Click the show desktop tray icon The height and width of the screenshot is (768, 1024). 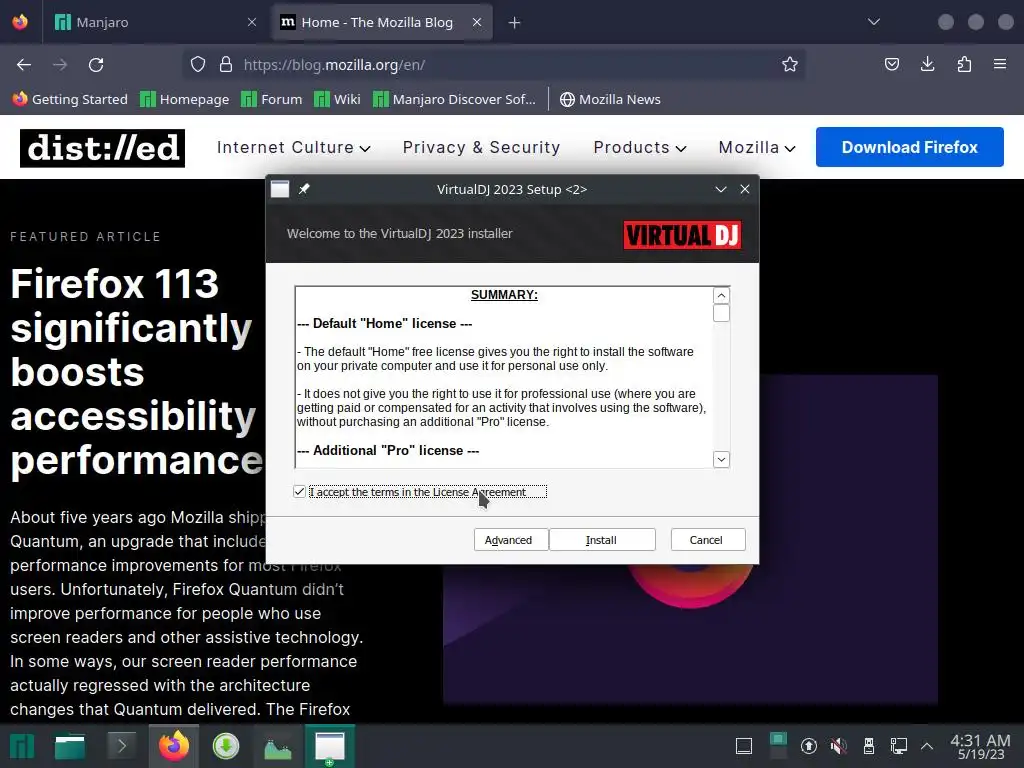point(744,746)
